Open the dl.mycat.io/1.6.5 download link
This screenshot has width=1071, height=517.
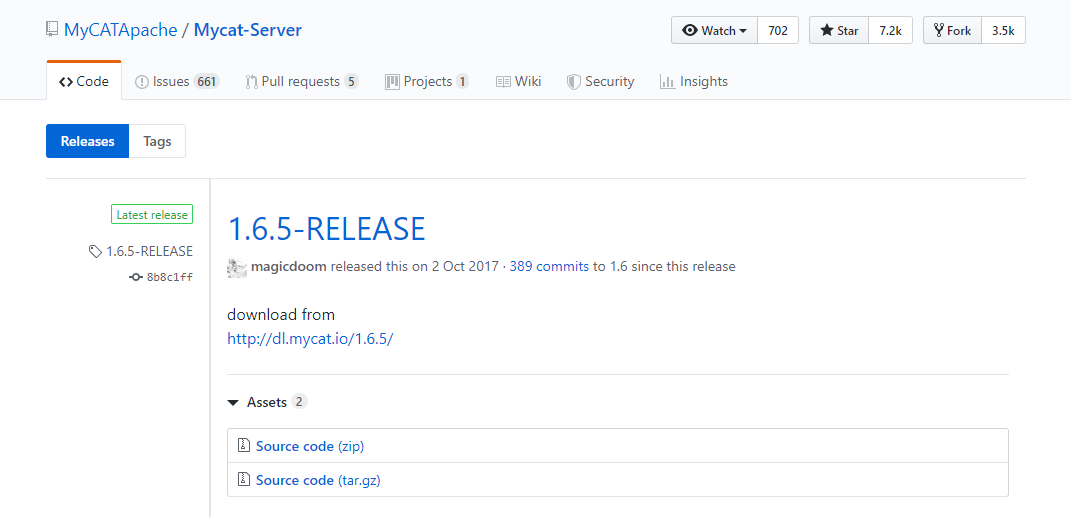310,338
